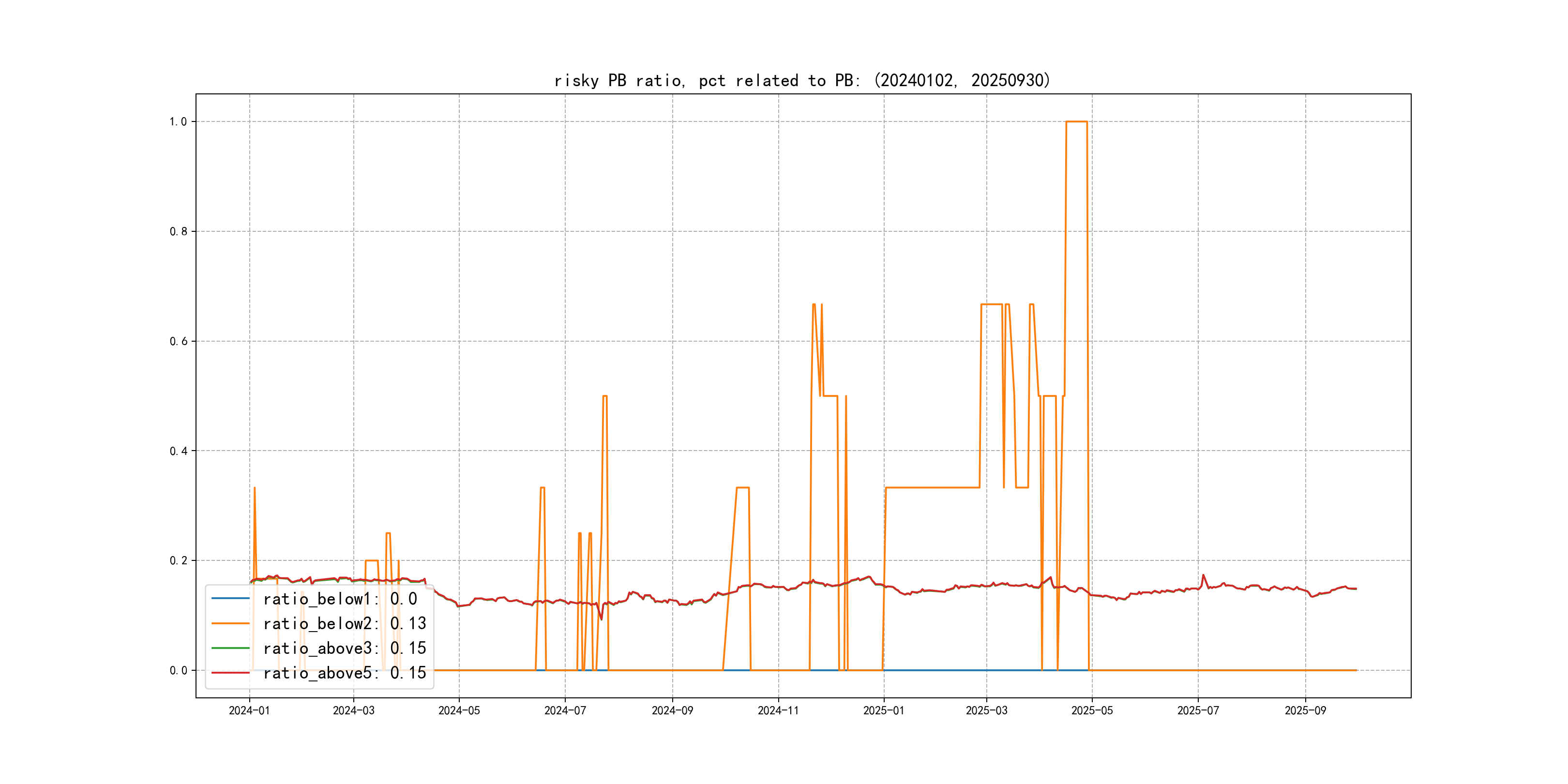
Task: Click the red ratio_above5 legend line
Action: click(x=230, y=673)
